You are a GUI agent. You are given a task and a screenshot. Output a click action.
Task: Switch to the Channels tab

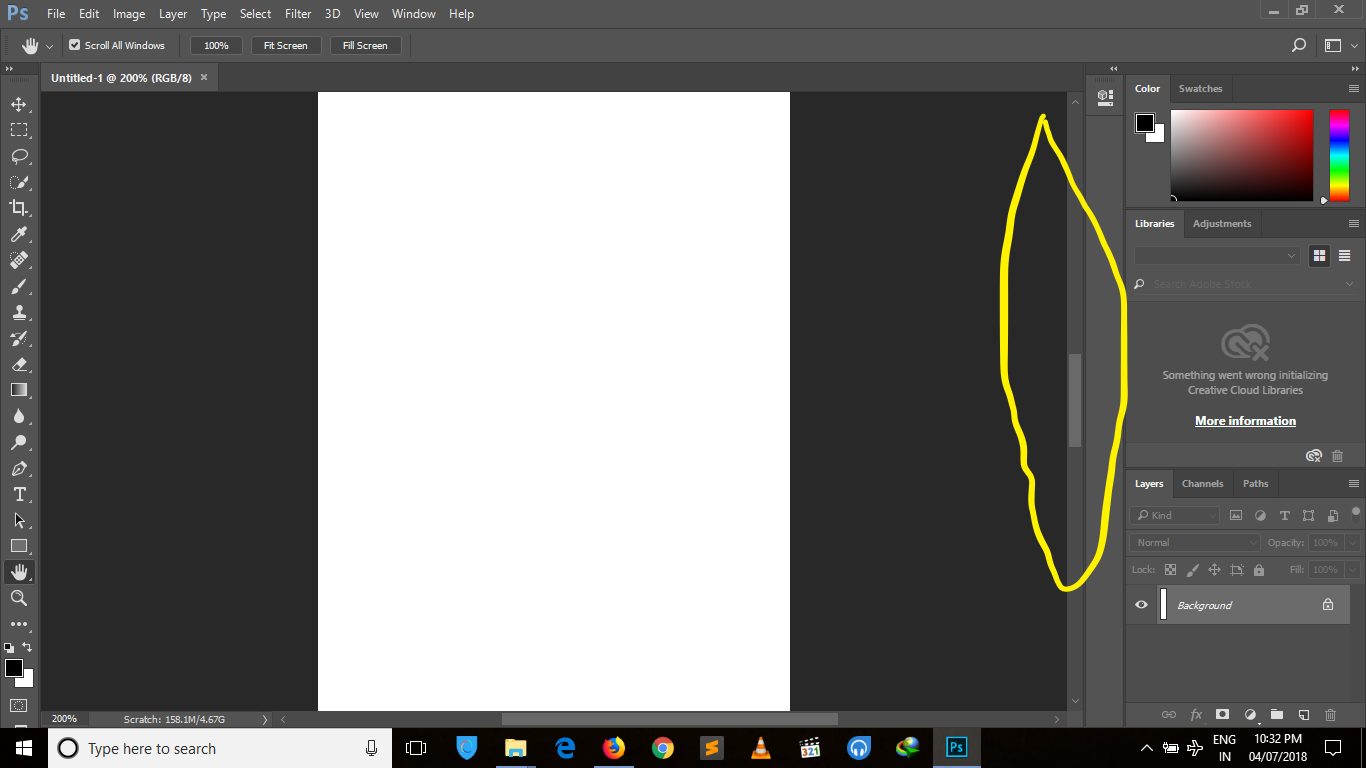1202,483
